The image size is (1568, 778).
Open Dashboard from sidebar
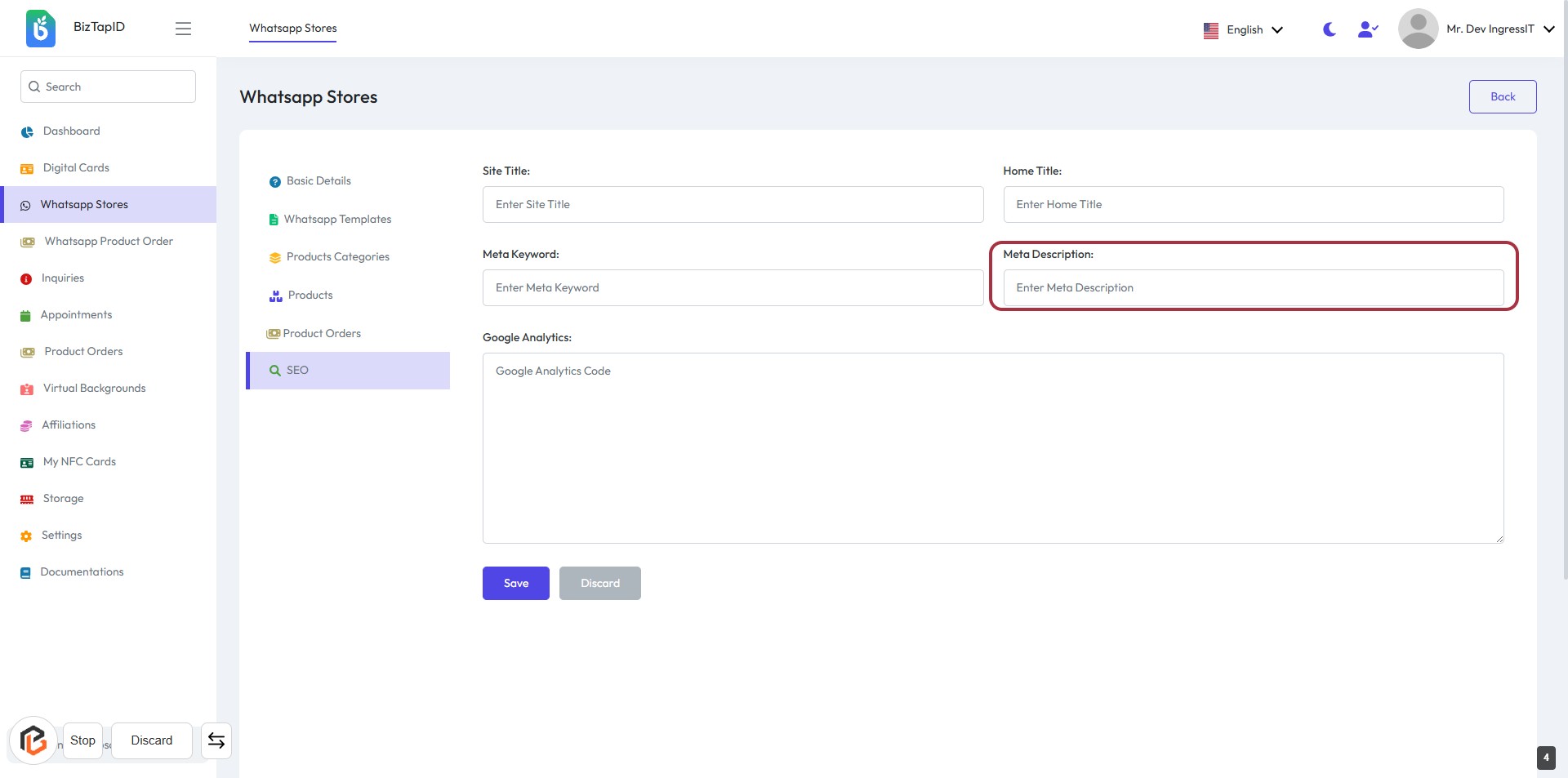click(71, 131)
